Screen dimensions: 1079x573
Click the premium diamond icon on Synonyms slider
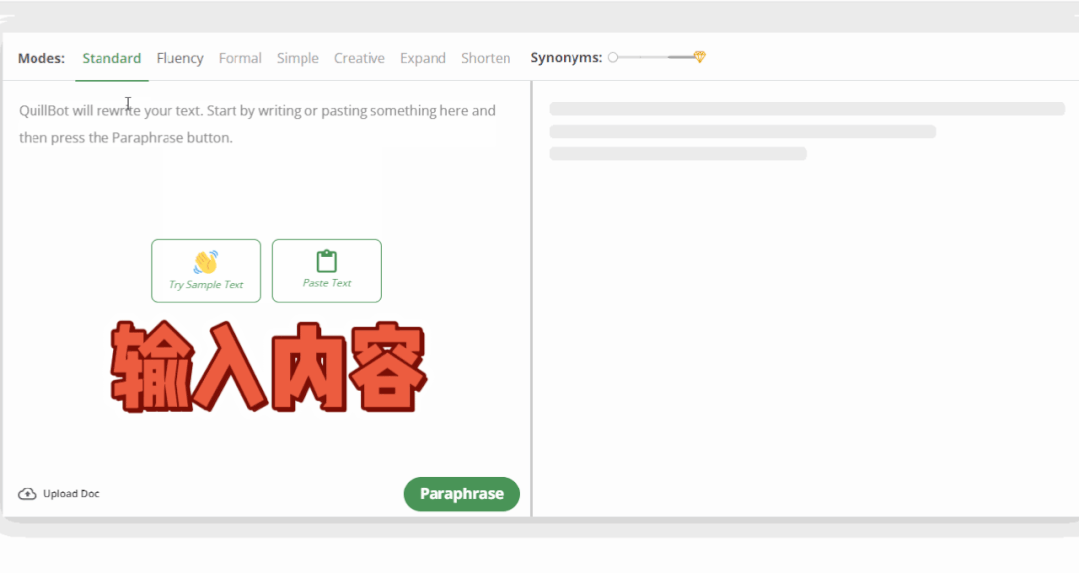tap(699, 57)
